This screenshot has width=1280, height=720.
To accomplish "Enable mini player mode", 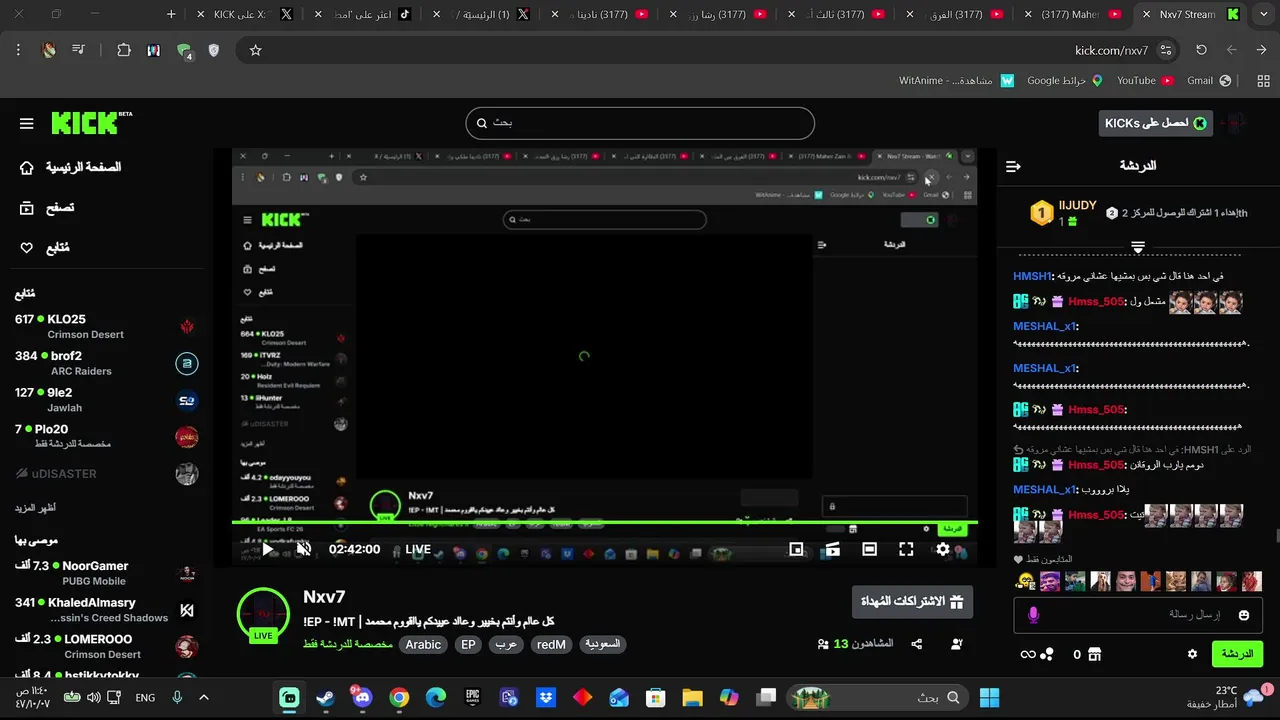I will point(796,549).
